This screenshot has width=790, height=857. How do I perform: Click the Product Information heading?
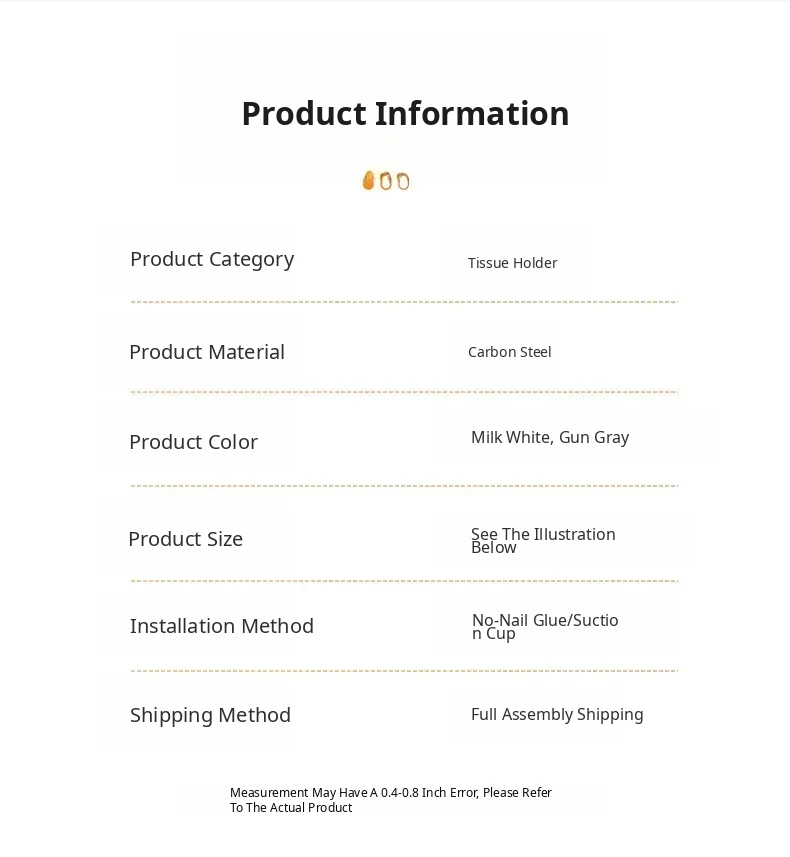click(x=405, y=114)
